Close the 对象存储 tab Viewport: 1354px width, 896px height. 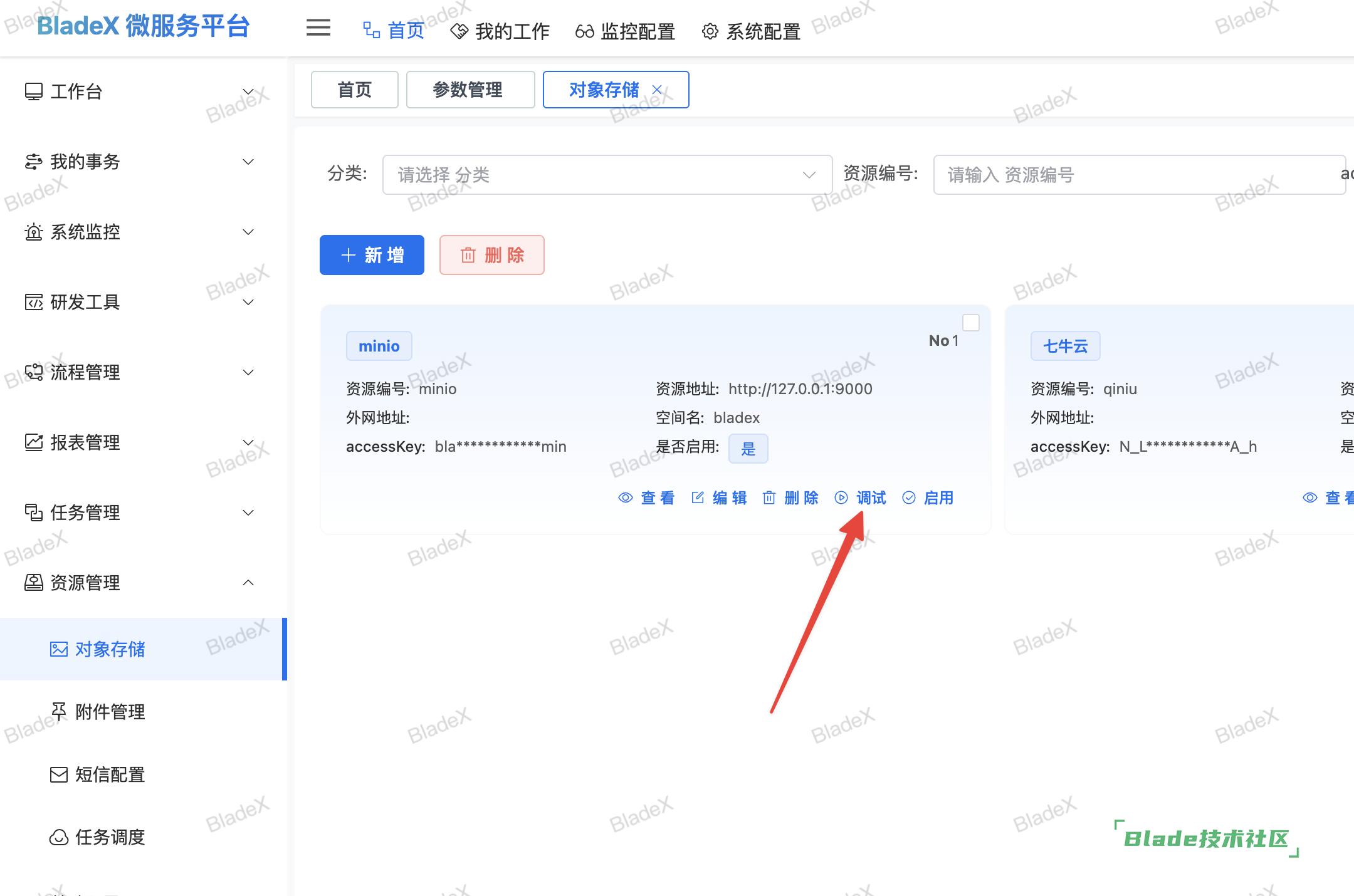click(657, 90)
